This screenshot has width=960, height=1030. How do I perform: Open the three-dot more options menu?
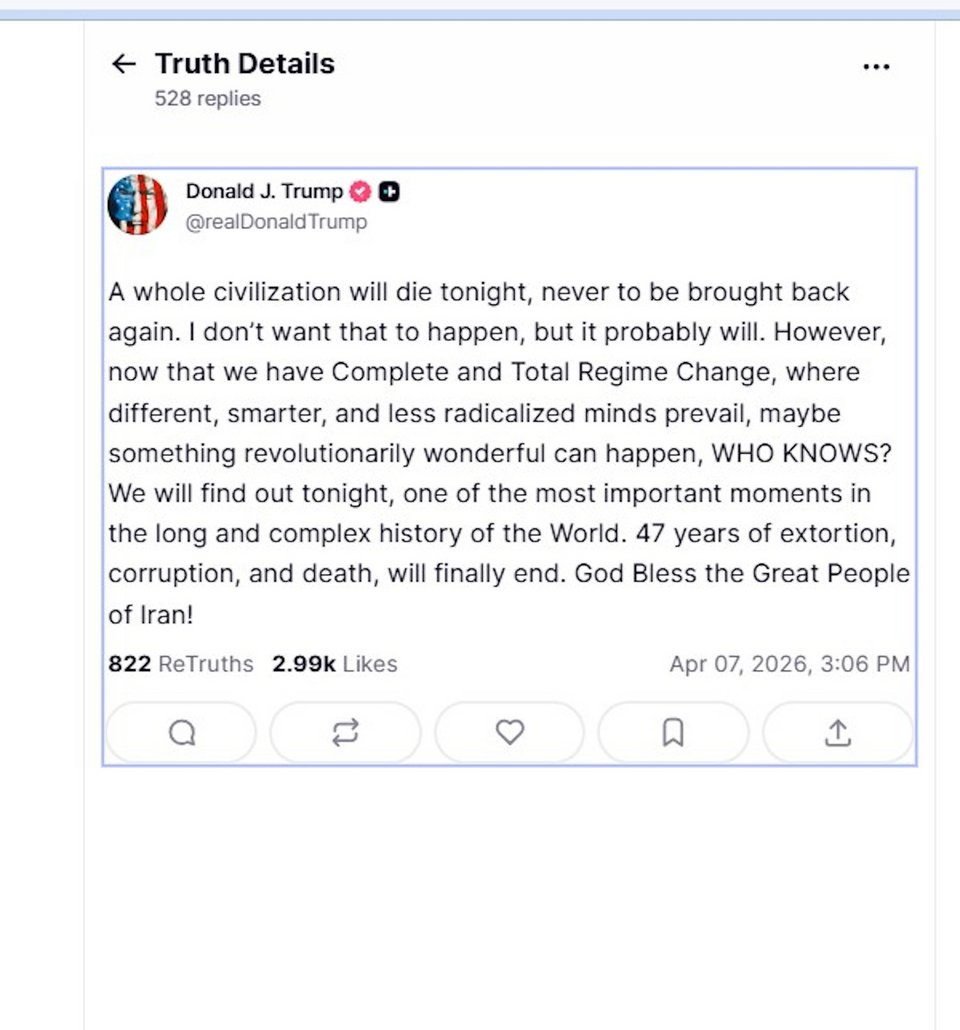(x=875, y=66)
